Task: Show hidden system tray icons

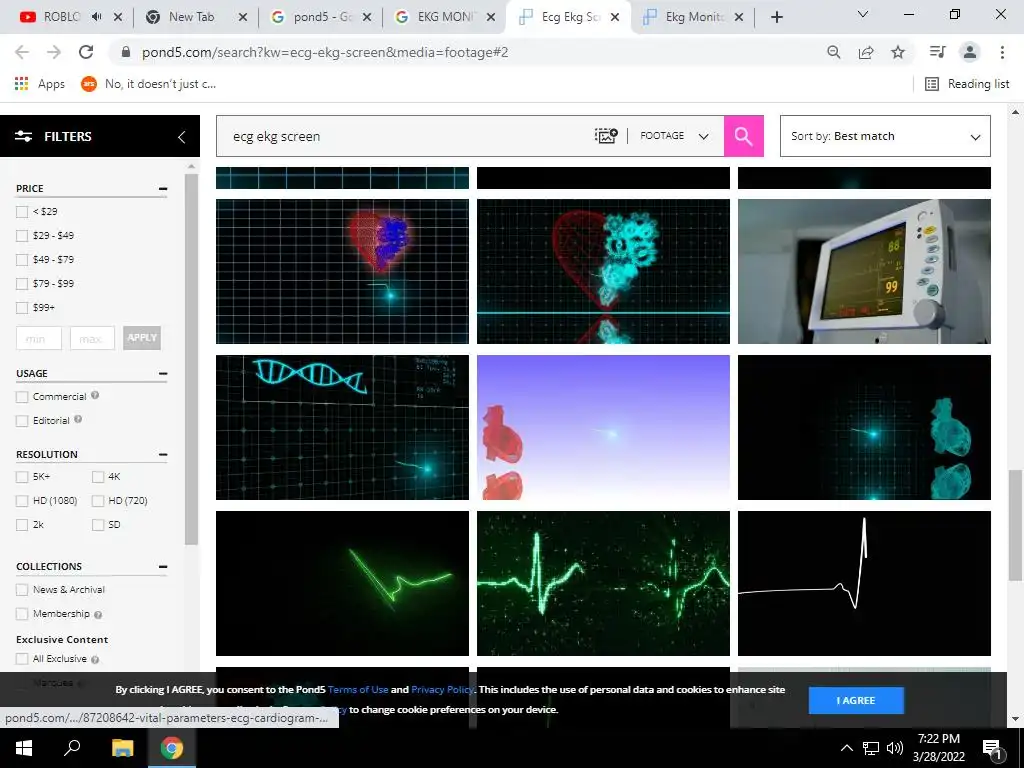Action: [x=846, y=748]
